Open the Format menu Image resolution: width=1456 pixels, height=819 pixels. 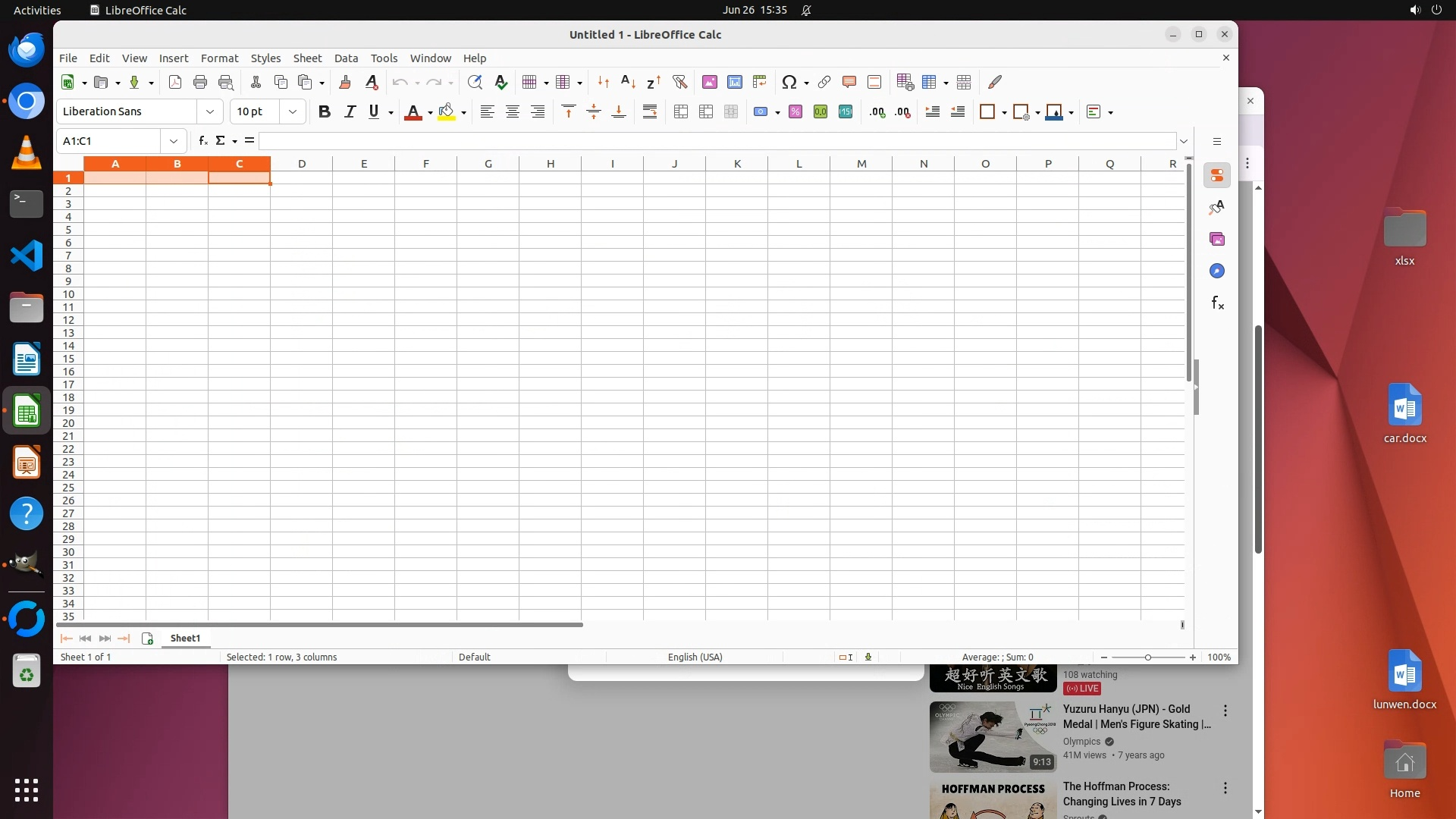[x=219, y=58]
